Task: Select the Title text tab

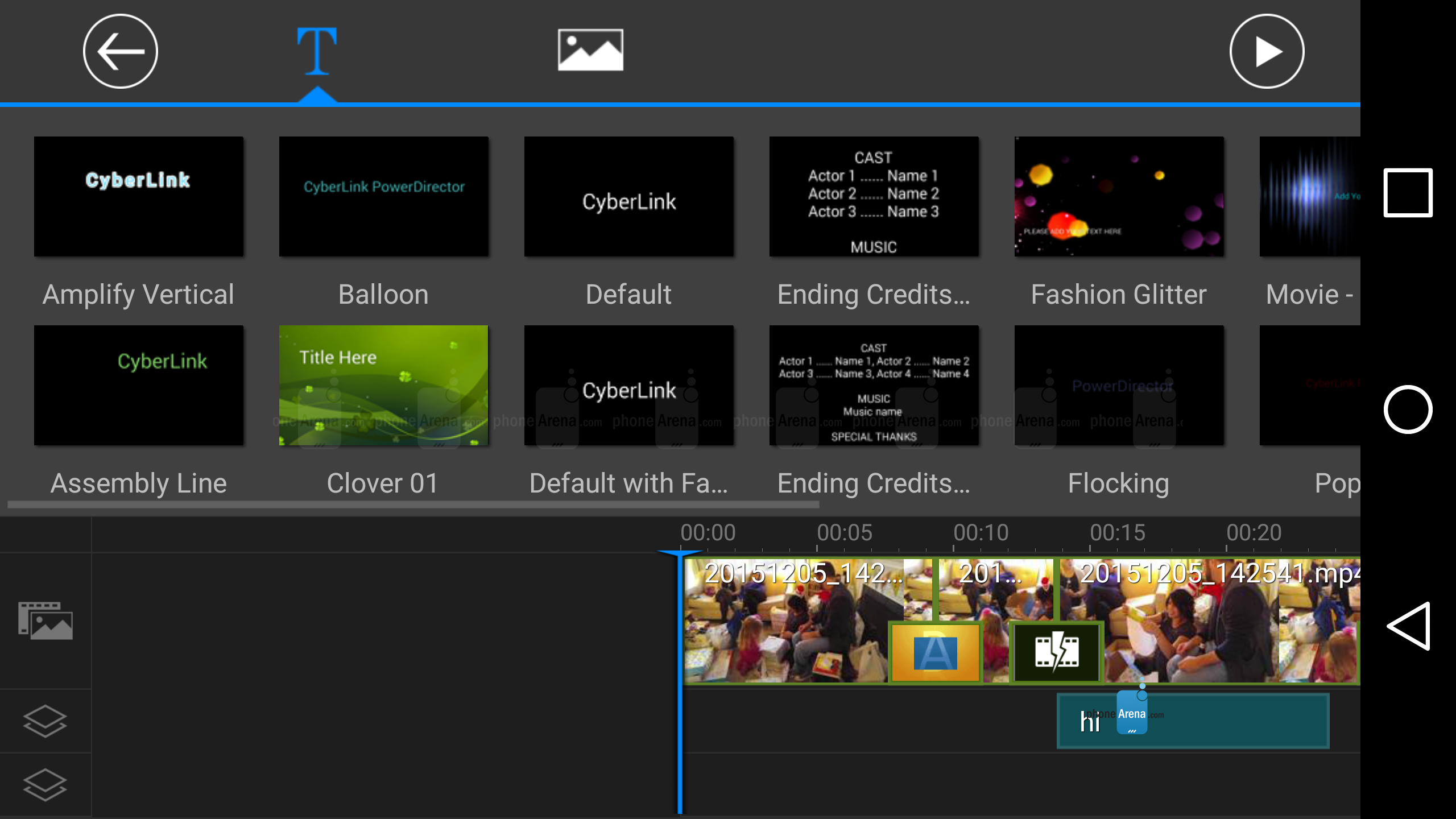Action: click(x=317, y=51)
